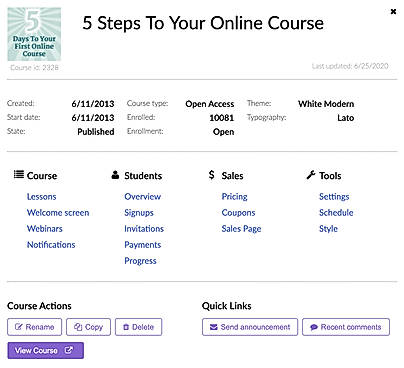The width and height of the screenshot is (404, 368).
Task: Open the Welcome screen link
Action: click(x=58, y=213)
